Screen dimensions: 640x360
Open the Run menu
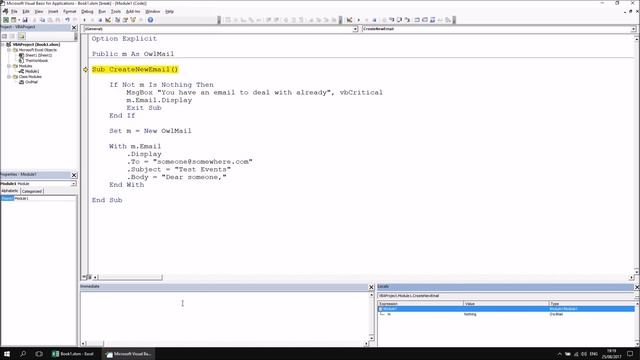pos(102,11)
